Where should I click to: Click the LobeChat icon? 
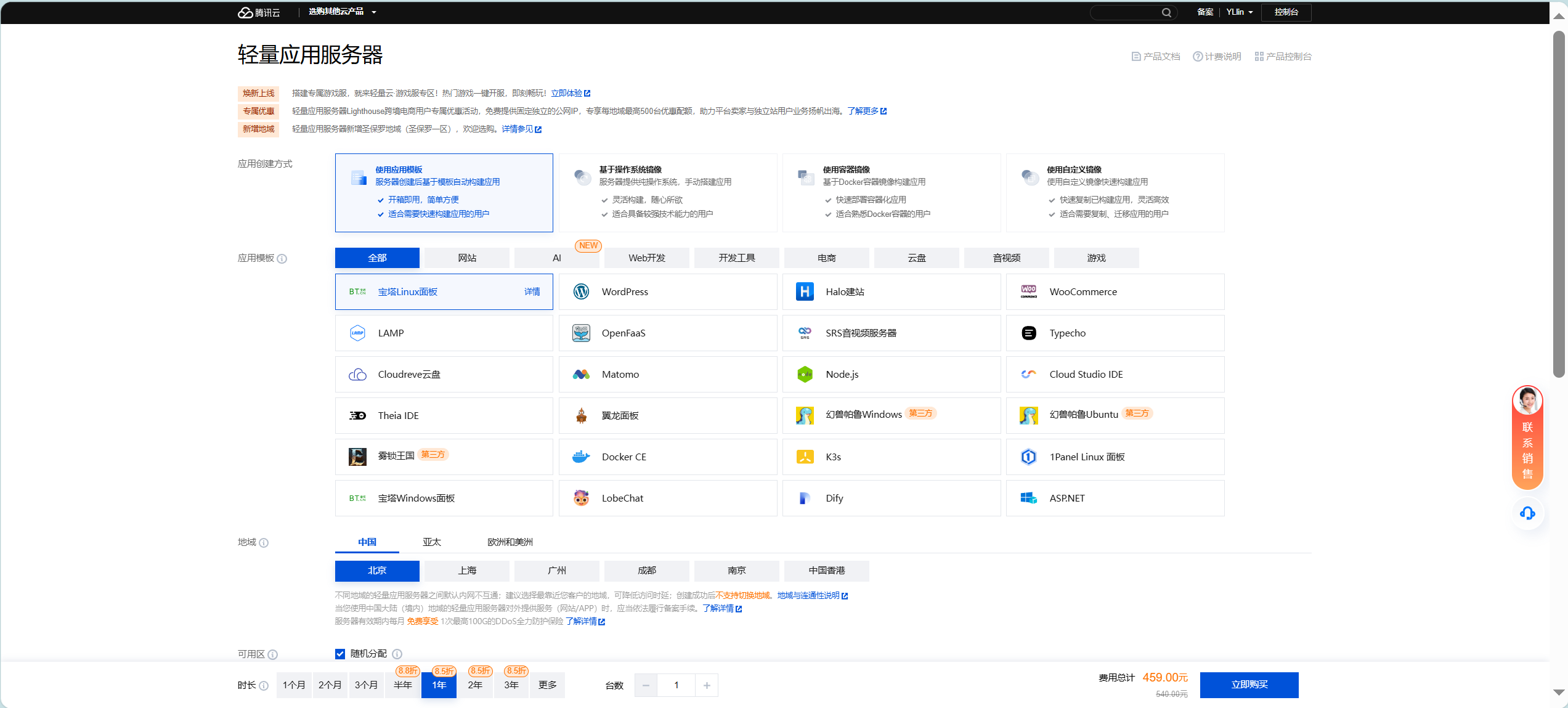[x=581, y=498]
